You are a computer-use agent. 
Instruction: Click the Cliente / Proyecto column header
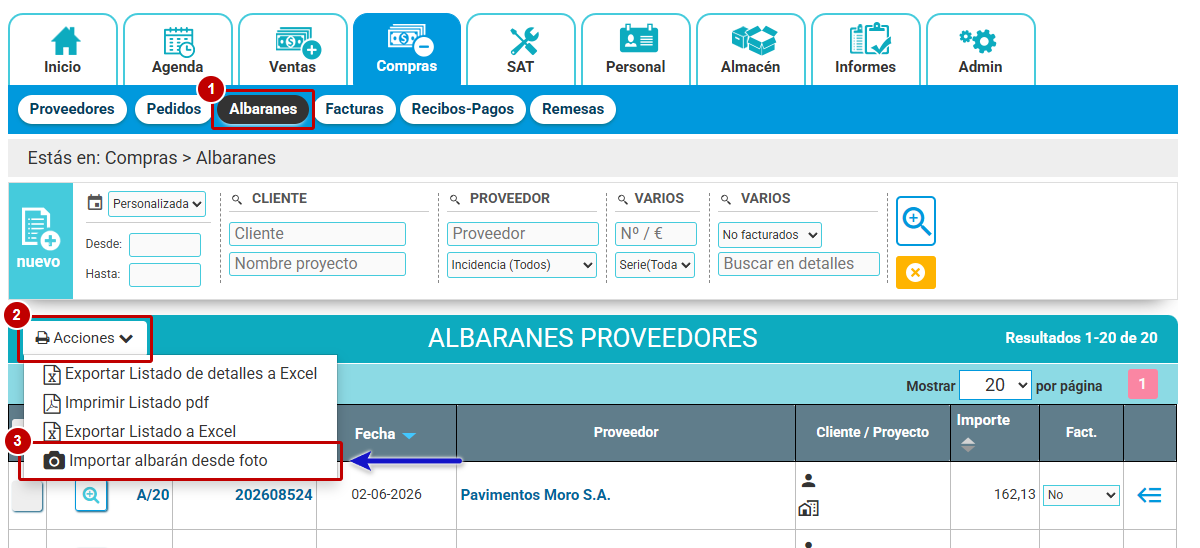(873, 433)
